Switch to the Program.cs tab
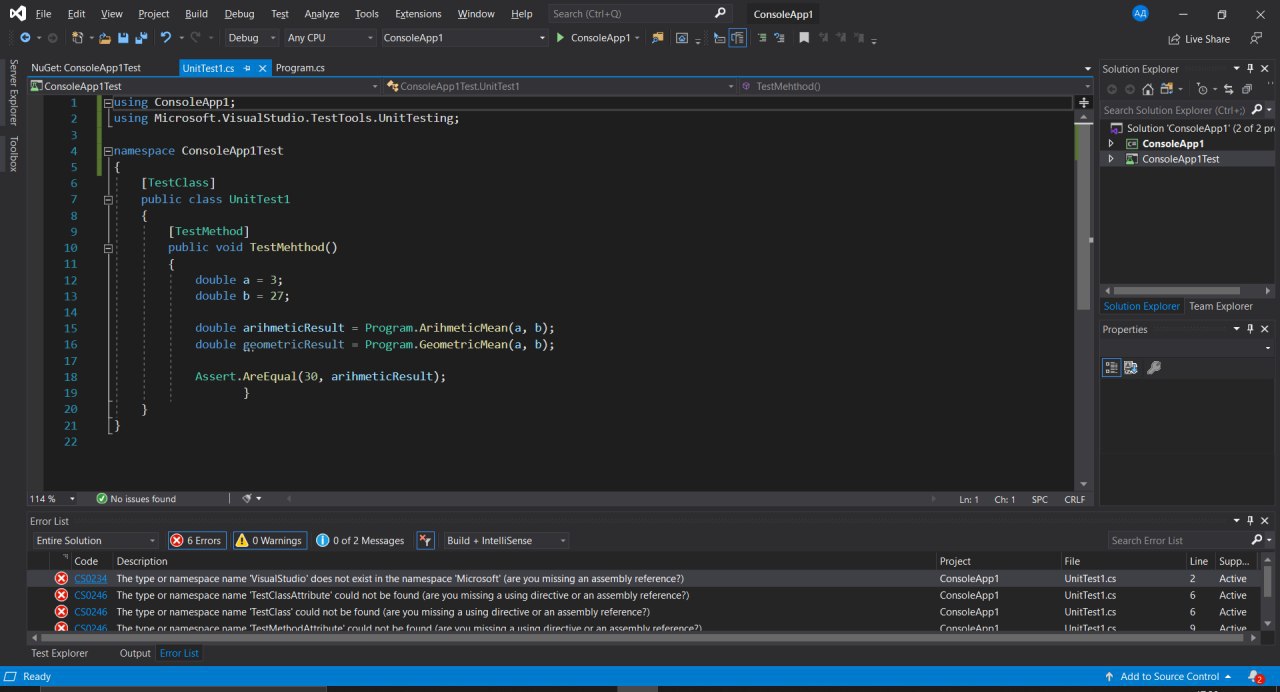Image resolution: width=1280 pixels, height=692 pixels. coord(300,68)
